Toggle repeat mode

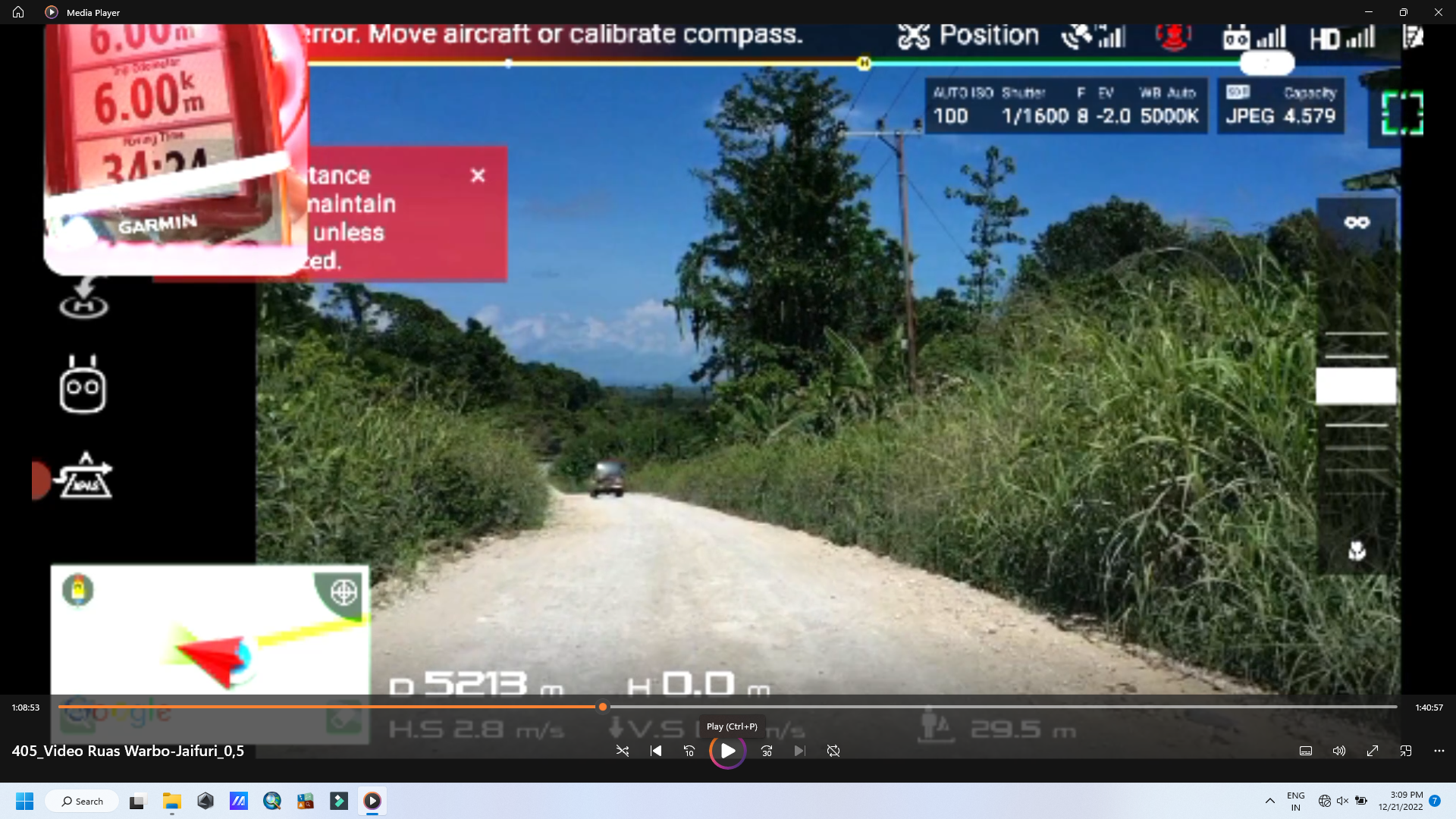(833, 751)
